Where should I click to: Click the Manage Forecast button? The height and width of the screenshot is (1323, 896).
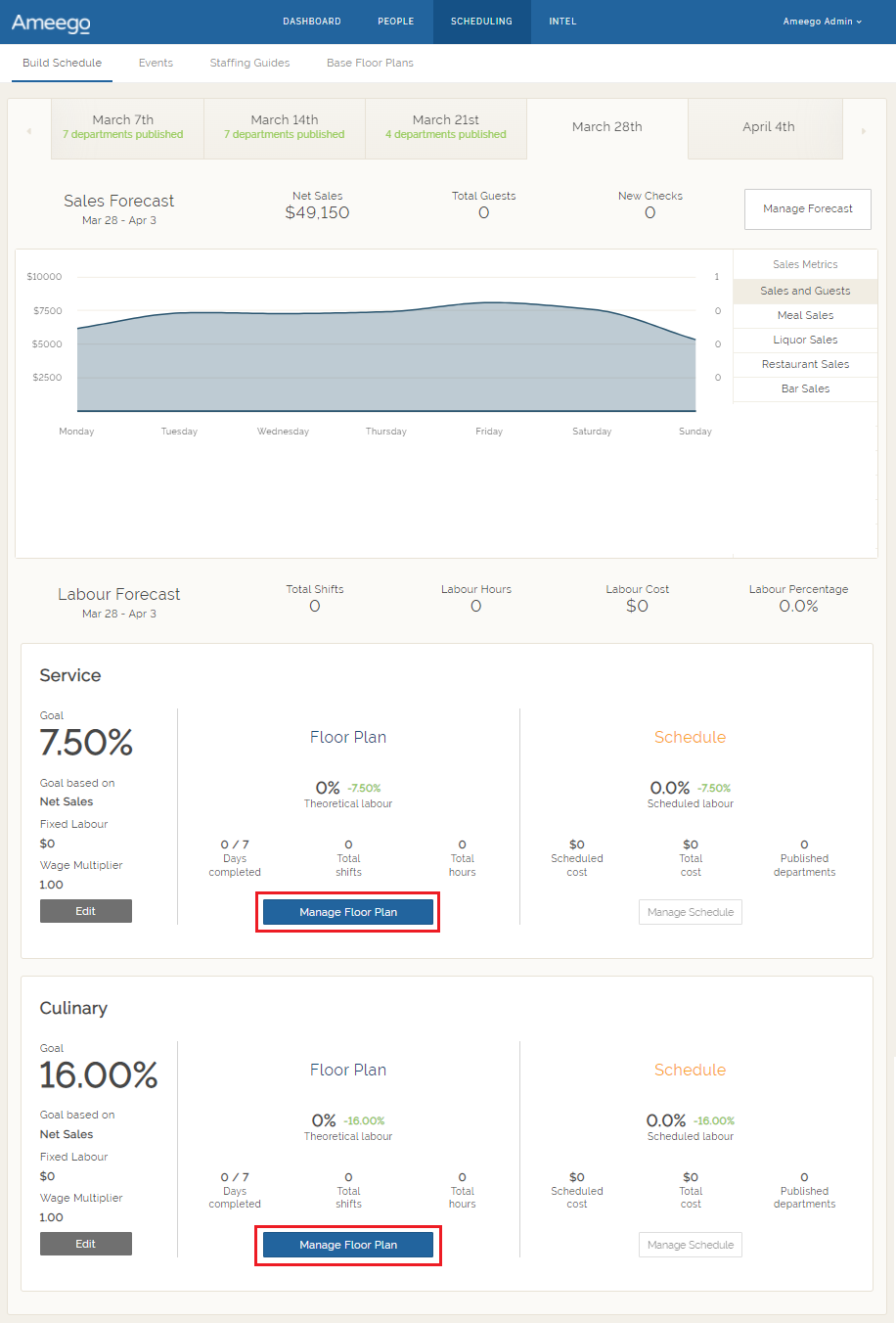point(807,209)
